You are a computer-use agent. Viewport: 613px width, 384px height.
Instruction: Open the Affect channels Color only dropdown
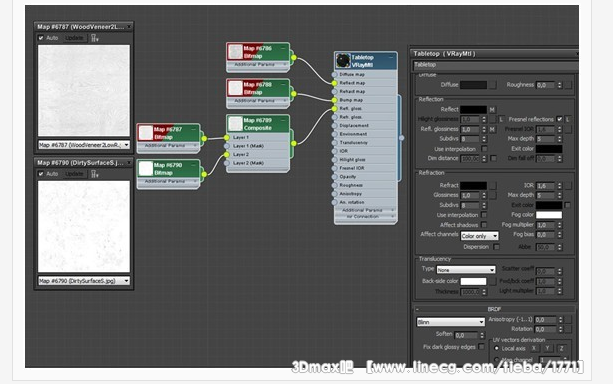coord(480,236)
